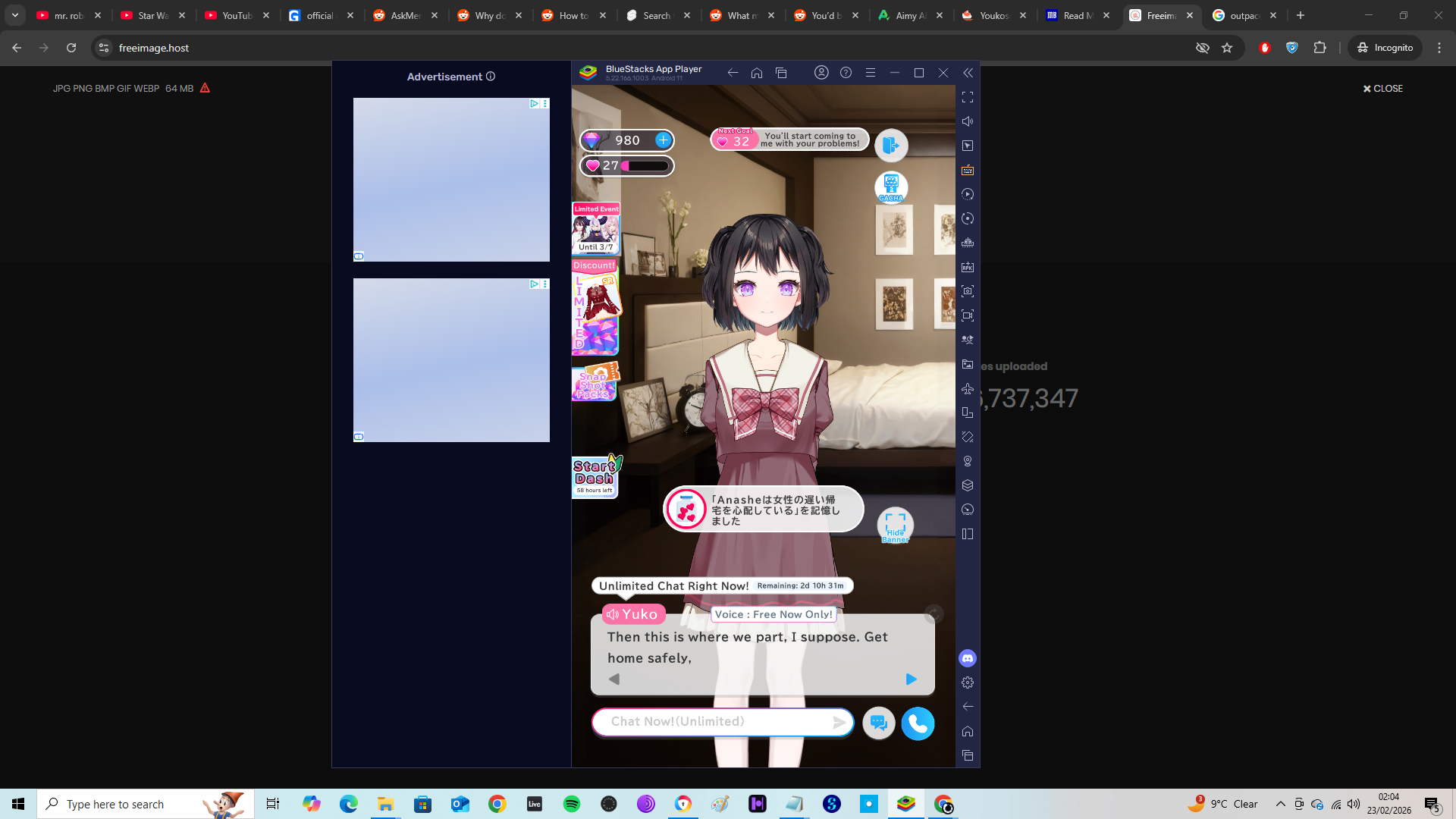Open the BlueStacks hamburger menu

(871, 73)
